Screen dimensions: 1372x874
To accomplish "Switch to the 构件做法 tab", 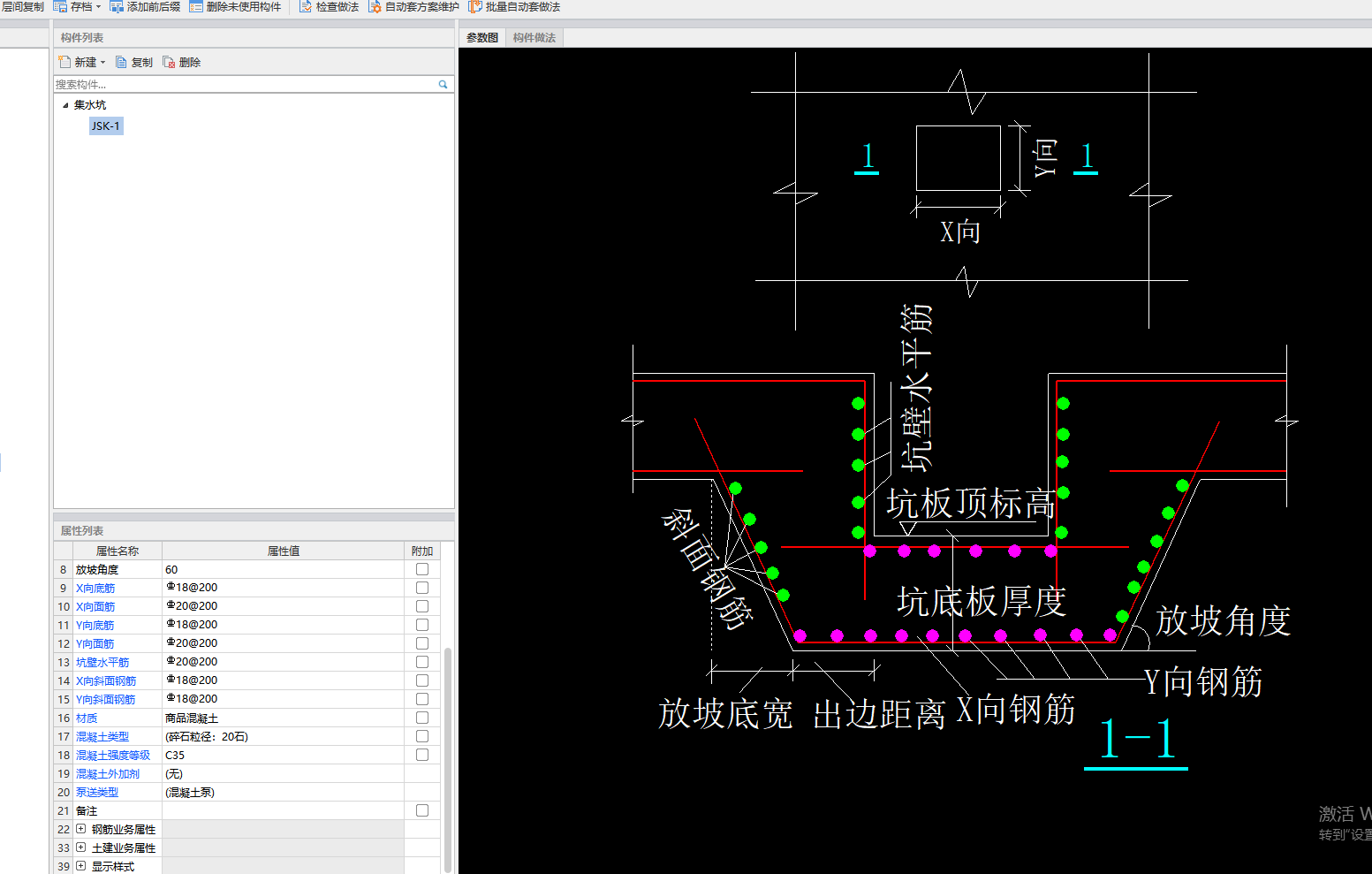I will [x=534, y=37].
